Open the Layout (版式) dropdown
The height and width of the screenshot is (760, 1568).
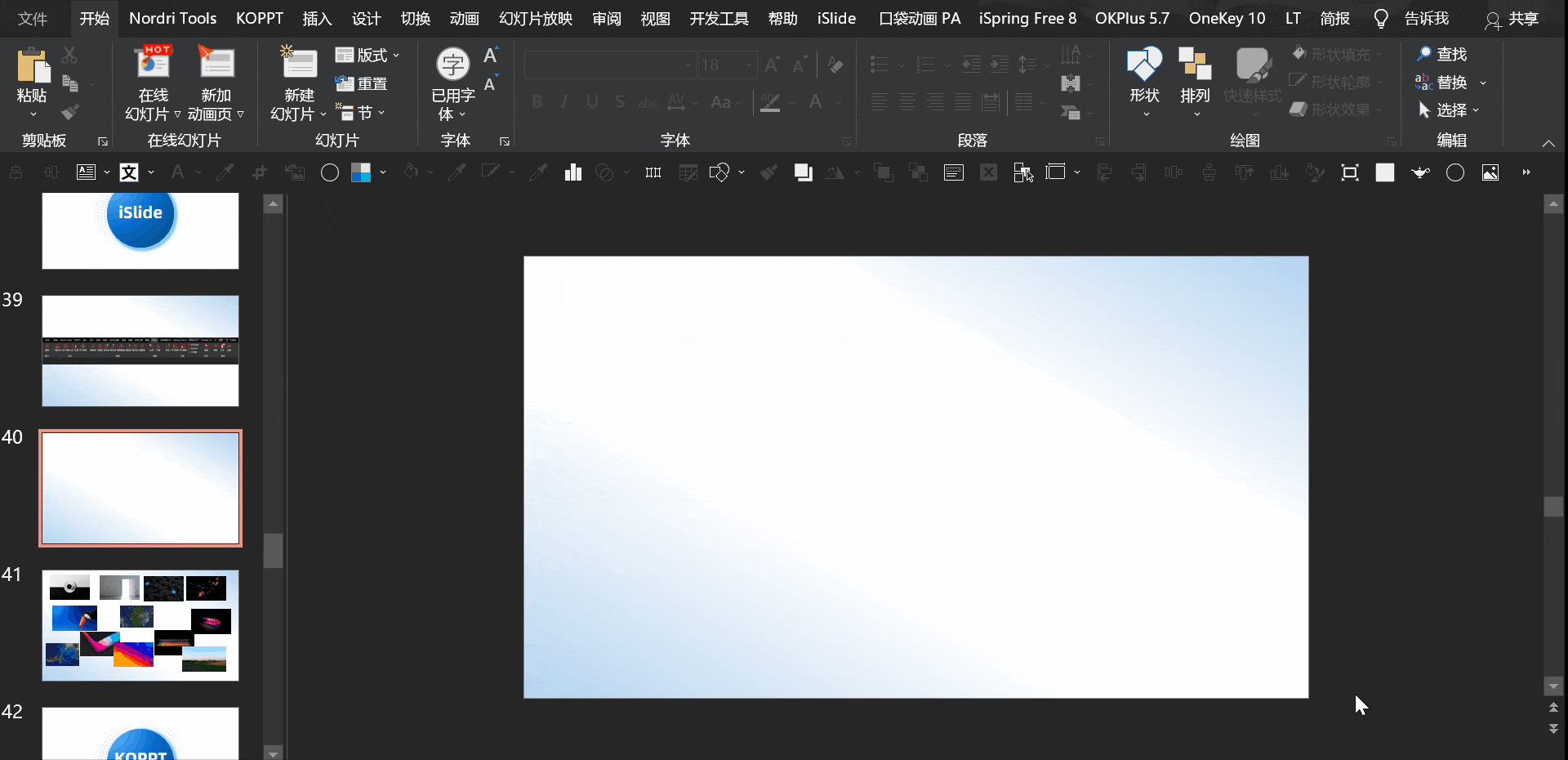point(367,55)
